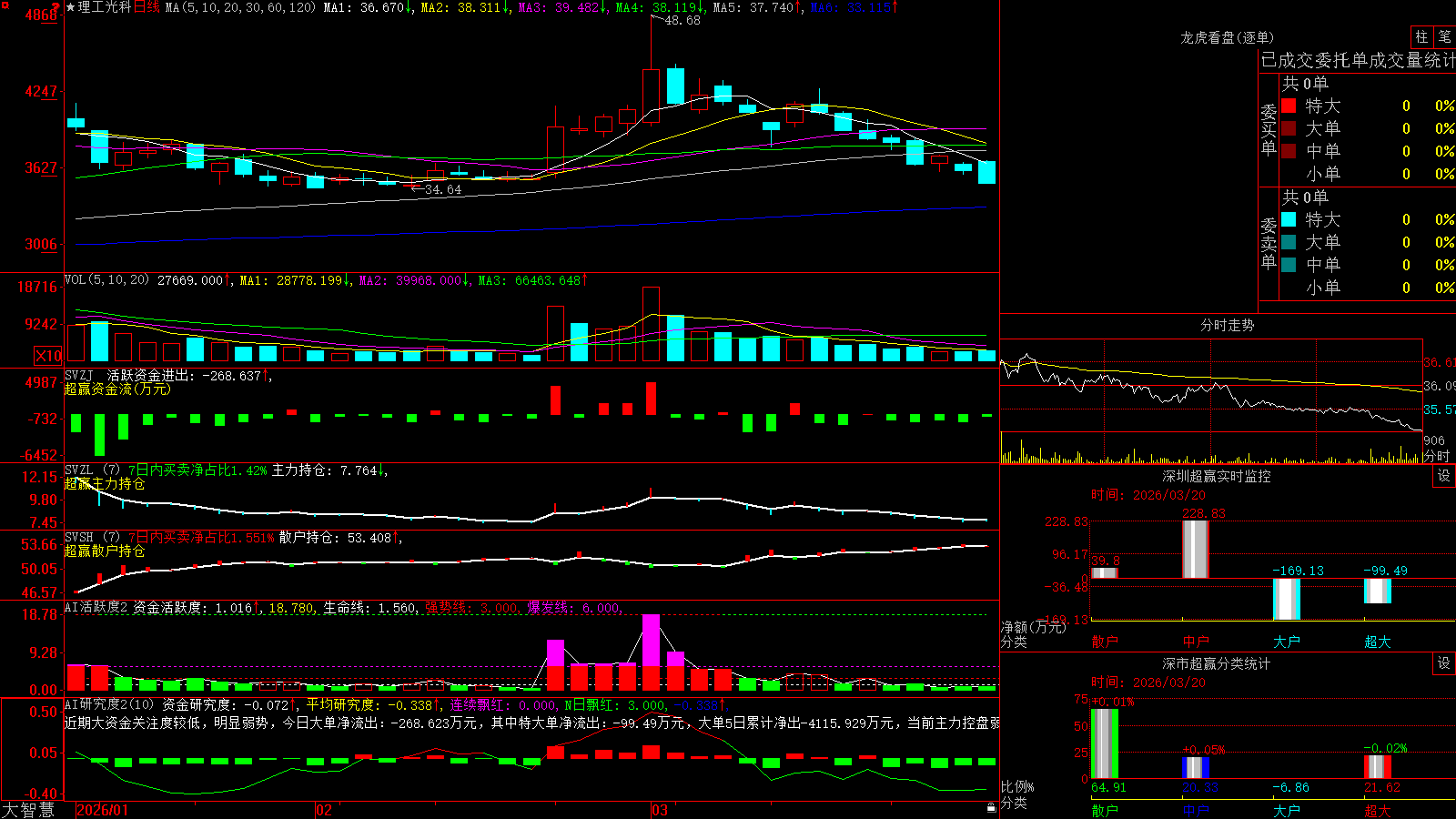Click the stock name 理工光科
Viewport: 1456px width, 819px height.
click(105, 7)
